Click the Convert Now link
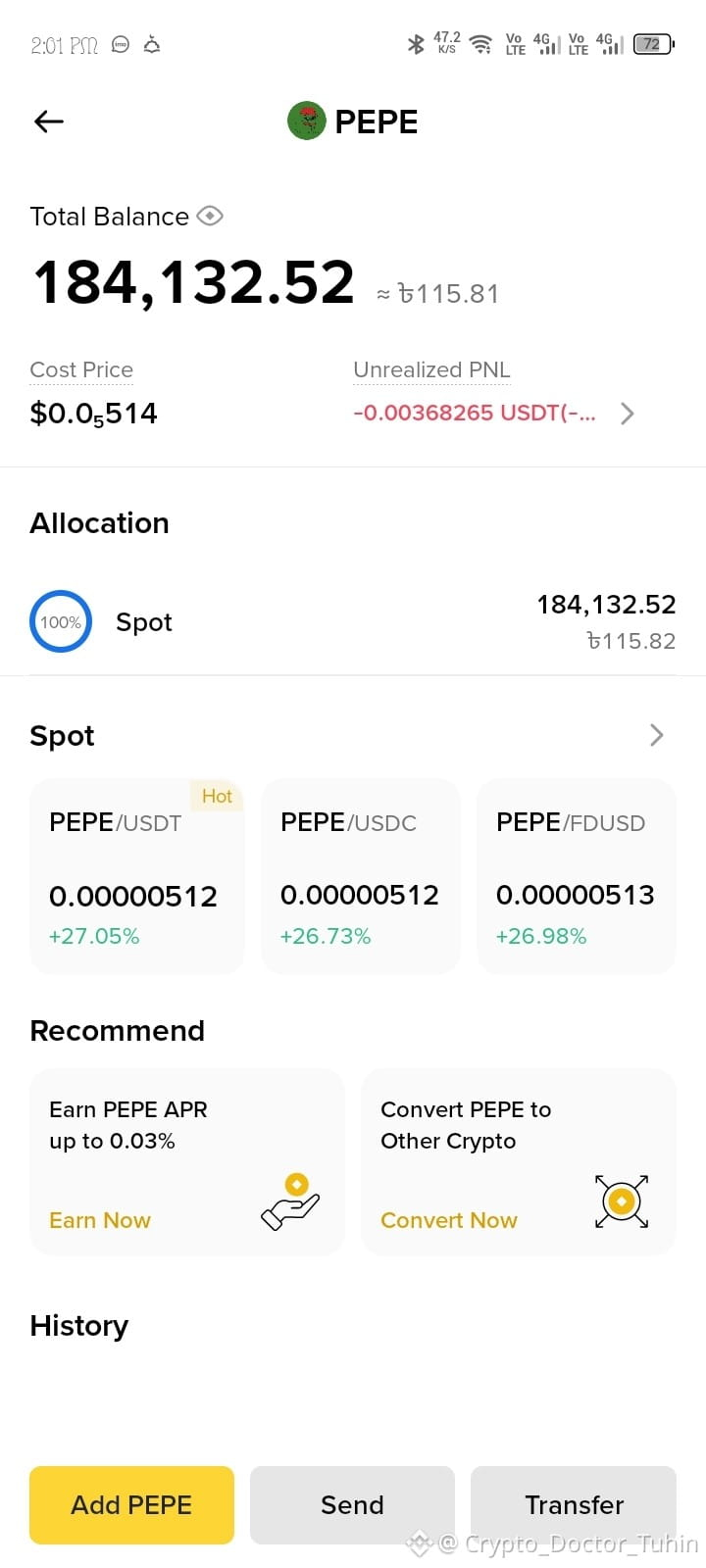This screenshot has width=706, height=1568. (449, 1220)
